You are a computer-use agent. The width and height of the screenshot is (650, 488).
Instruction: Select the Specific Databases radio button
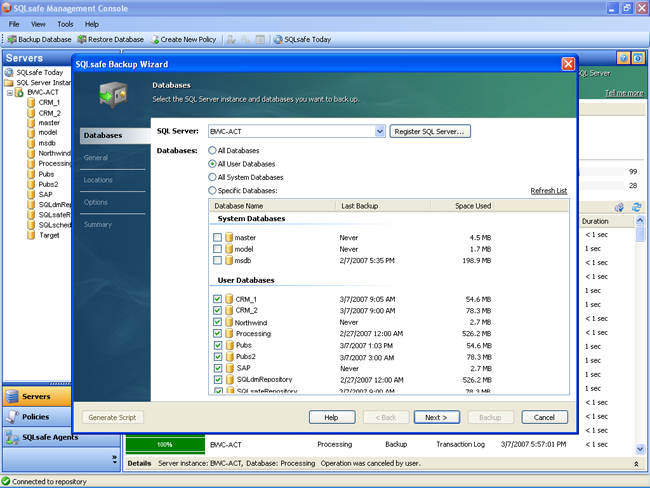tap(212, 190)
